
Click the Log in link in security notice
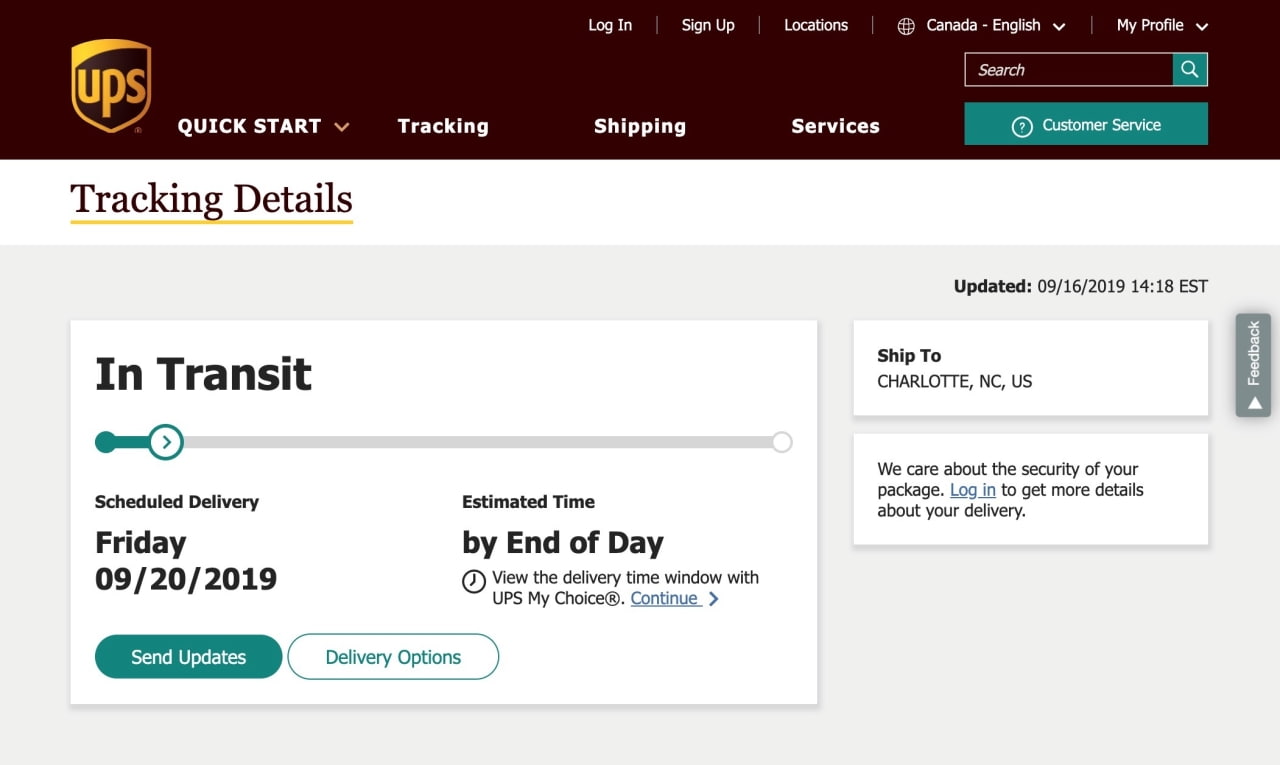[972, 490]
